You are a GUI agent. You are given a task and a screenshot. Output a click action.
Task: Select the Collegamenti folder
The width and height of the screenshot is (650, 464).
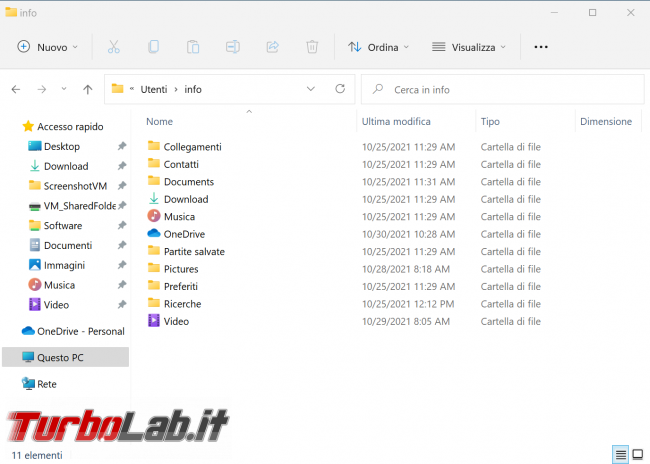coord(192,147)
